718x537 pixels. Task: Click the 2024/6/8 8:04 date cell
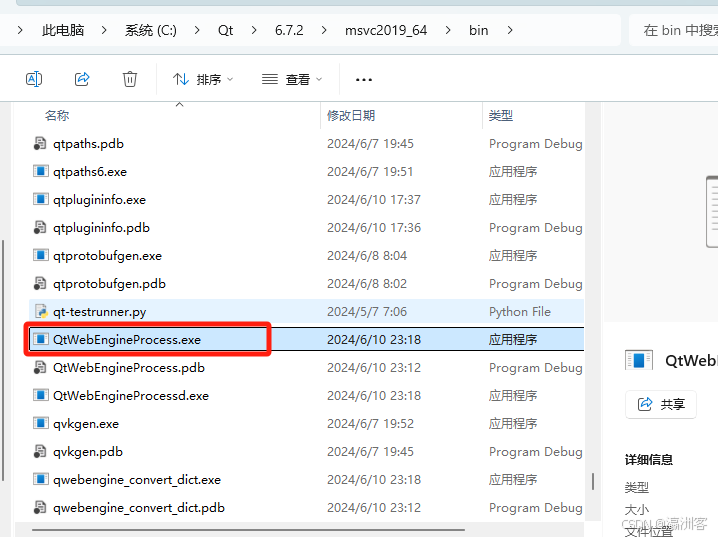[x=367, y=255]
